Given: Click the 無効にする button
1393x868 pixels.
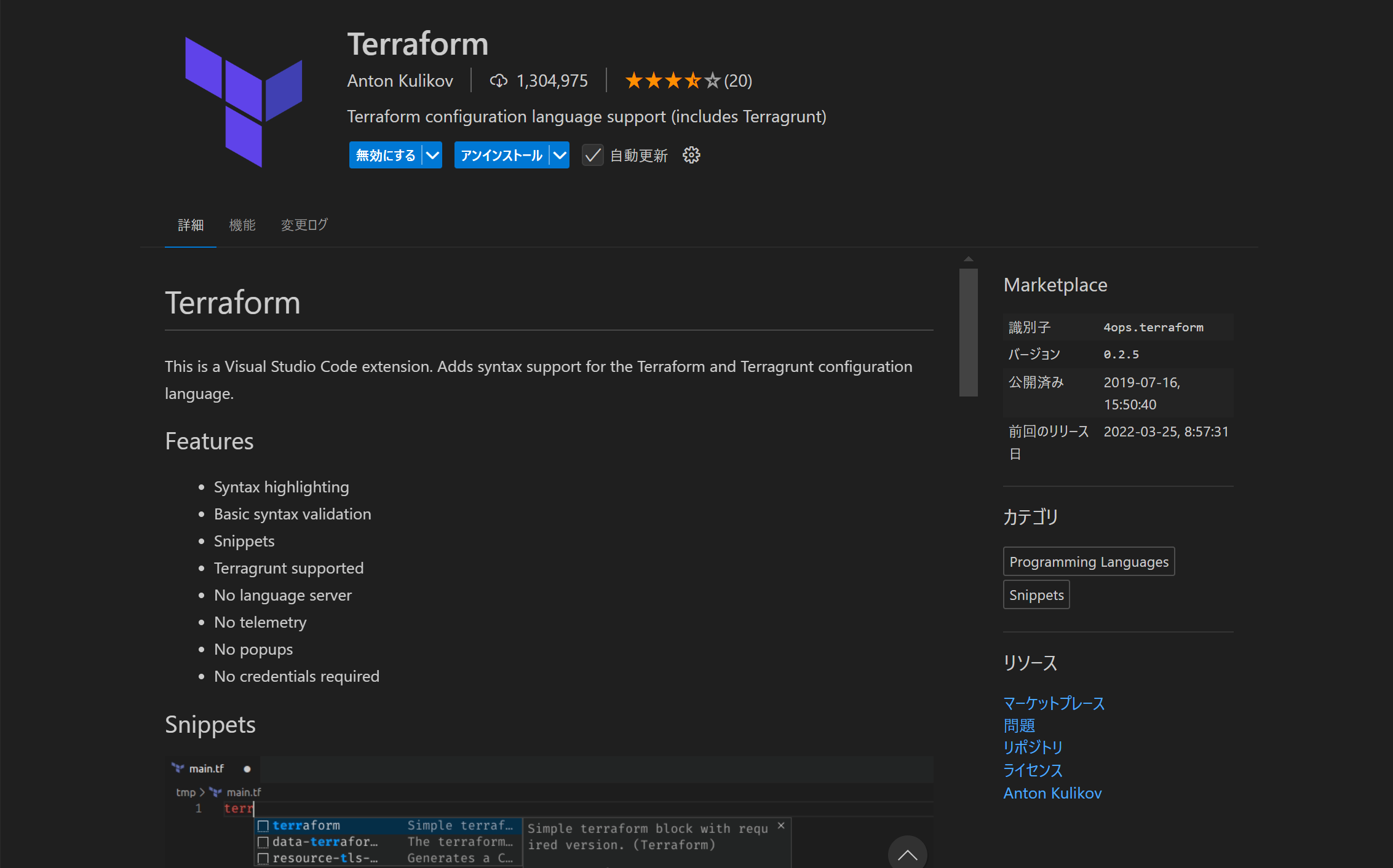Looking at the screenshot, I should point(386,156).
